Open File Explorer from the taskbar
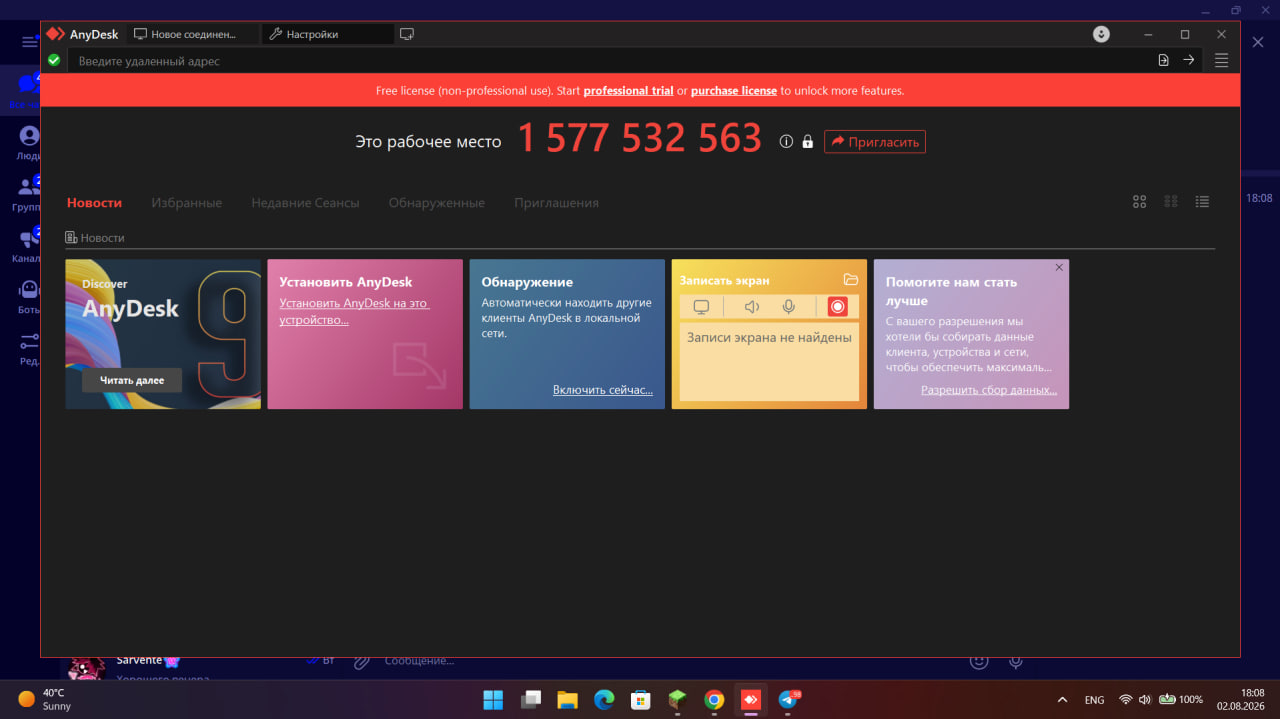 point(567,700)
